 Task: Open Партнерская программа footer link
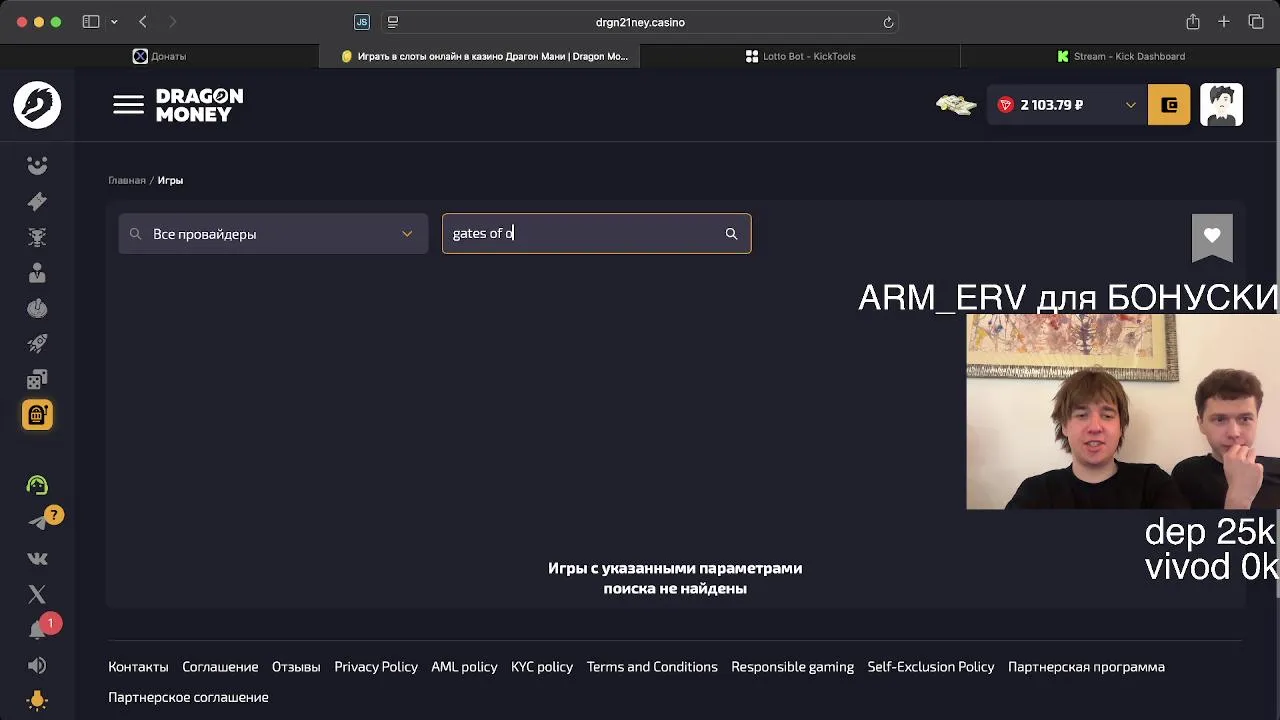pyautogui.click(x=1086, y=667)
